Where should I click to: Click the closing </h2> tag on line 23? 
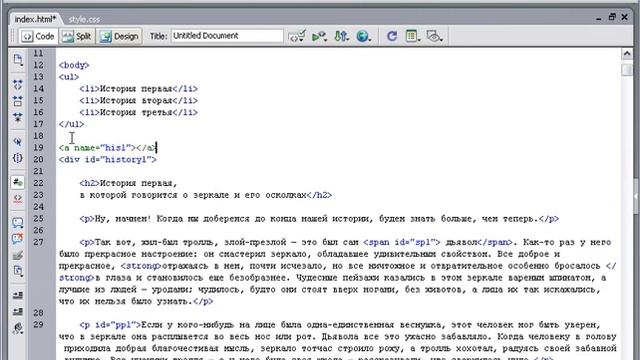pos(319,195)
